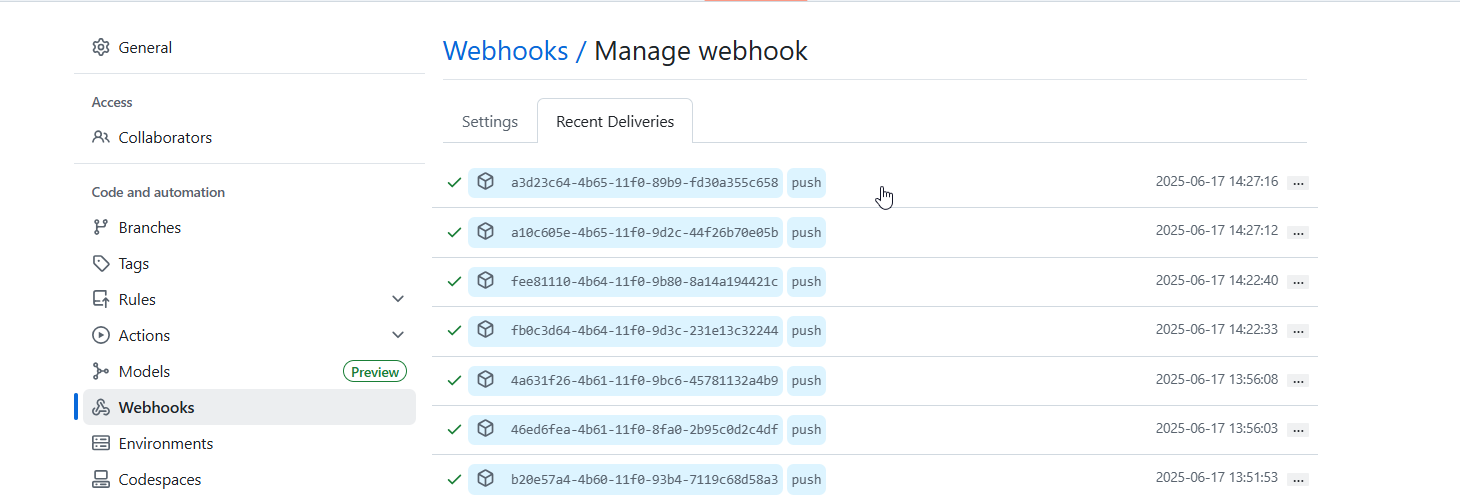Expand the Rules section chevron

[x=398, y=299]
